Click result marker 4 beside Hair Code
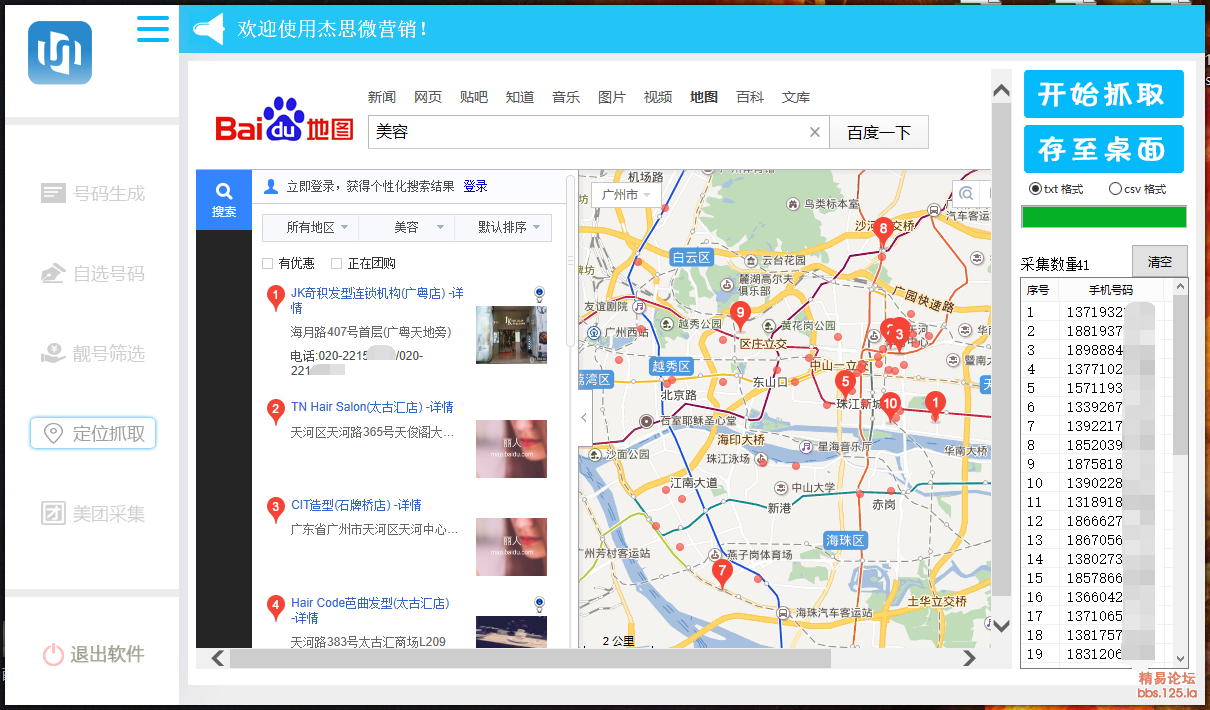 276,607
